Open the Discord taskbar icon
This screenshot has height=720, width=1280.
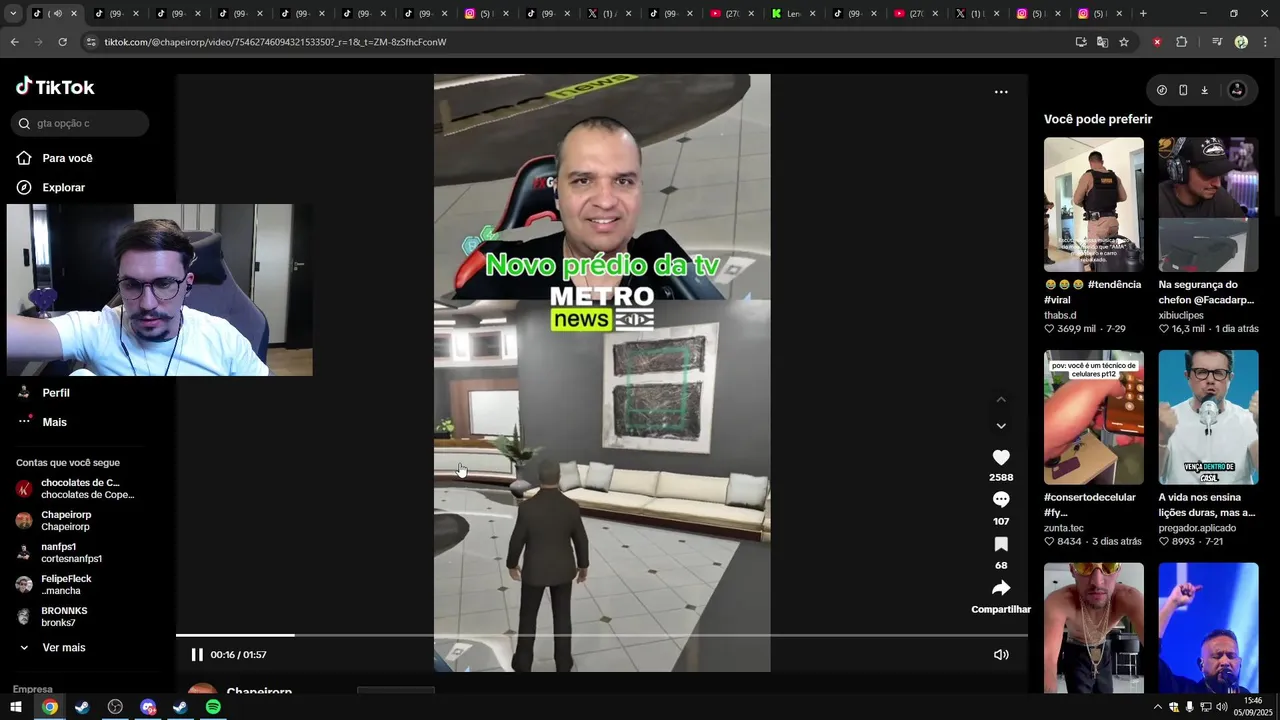pos(148,707)
